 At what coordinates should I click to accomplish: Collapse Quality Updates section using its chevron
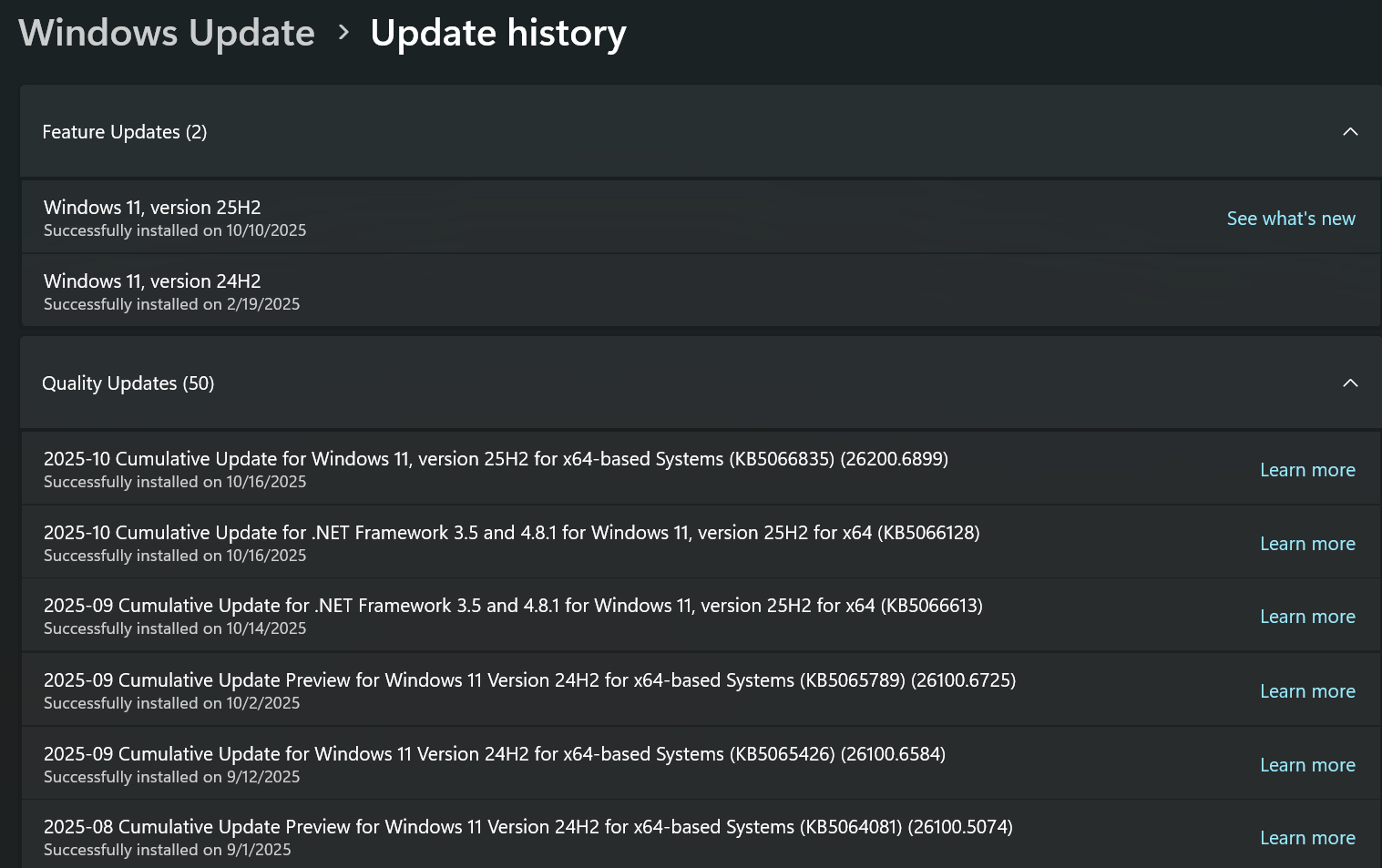pyautogui.click(x=1350, y=383)
